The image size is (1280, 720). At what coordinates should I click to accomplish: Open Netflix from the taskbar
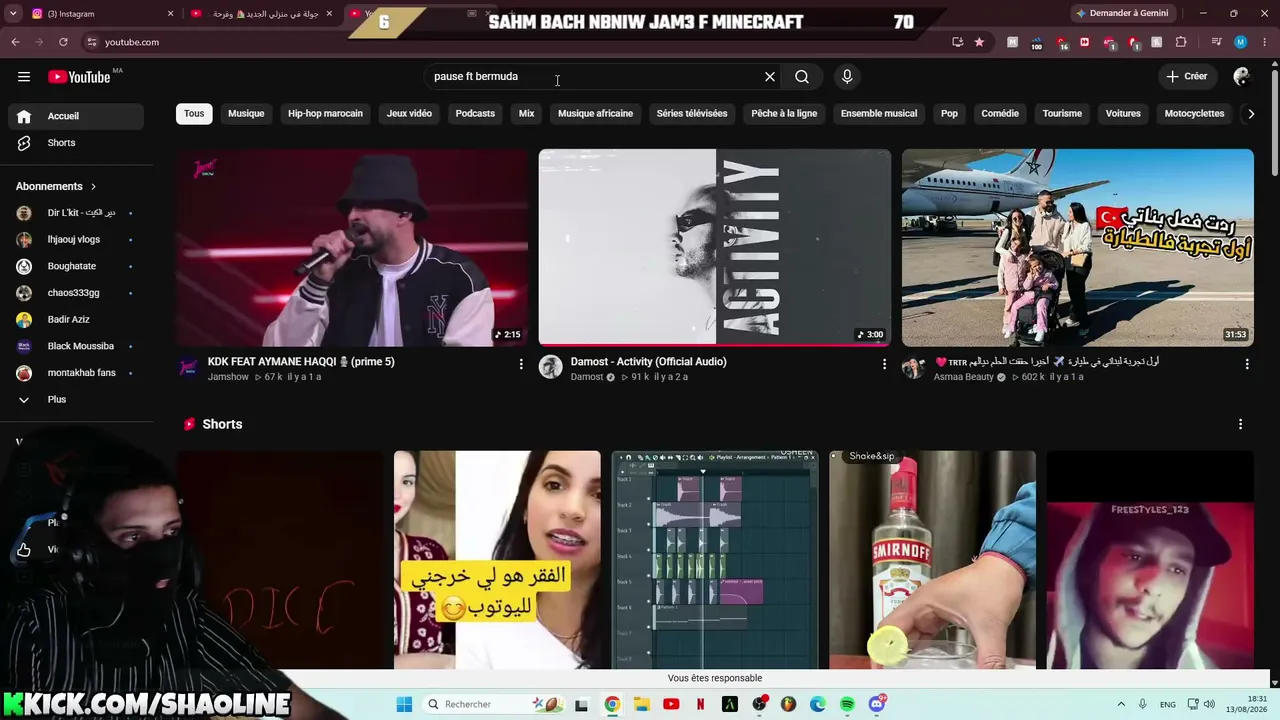point(700,704)
